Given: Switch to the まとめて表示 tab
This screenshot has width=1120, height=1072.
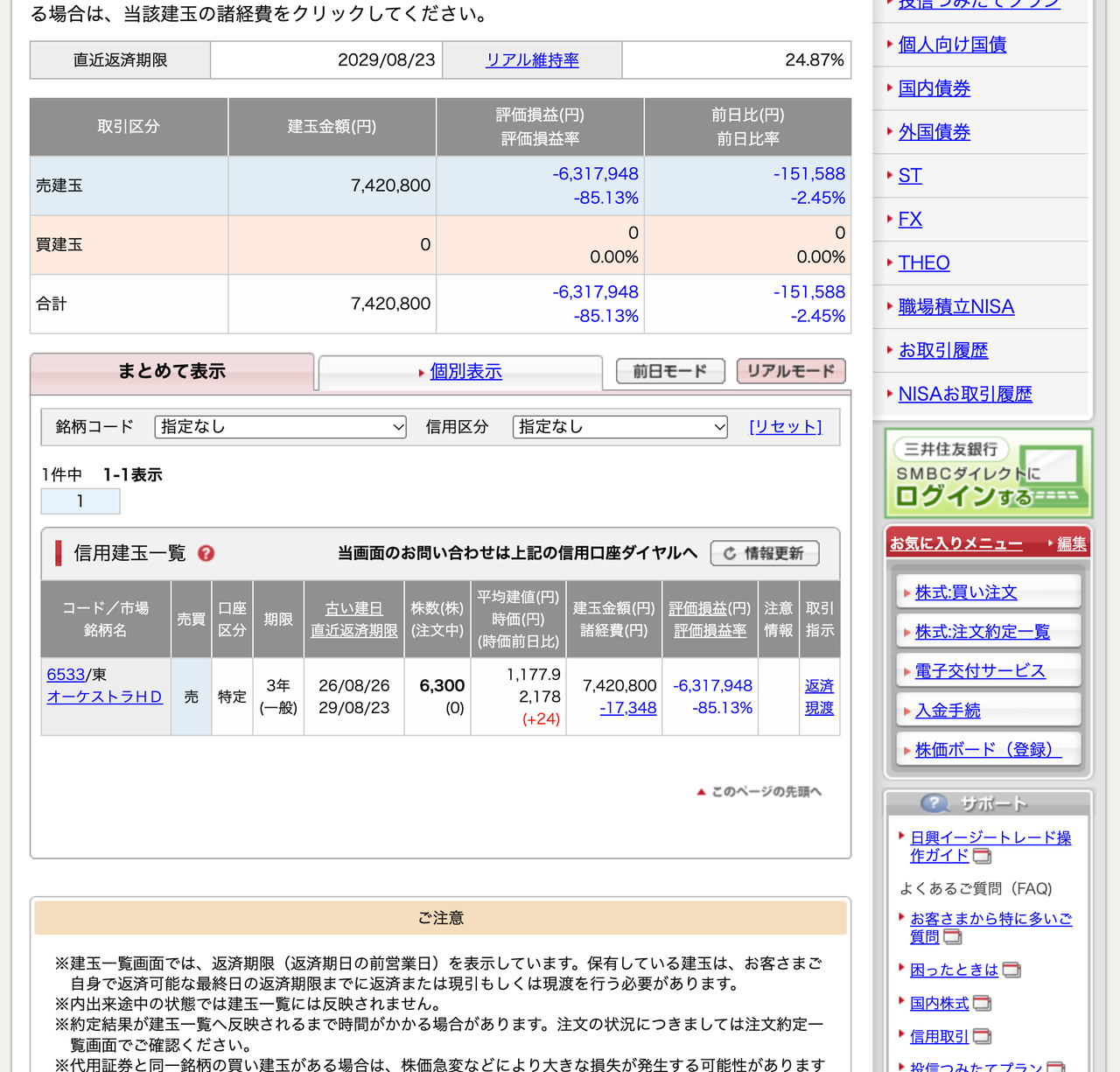Looking at the screenshot, I should 172,372.
